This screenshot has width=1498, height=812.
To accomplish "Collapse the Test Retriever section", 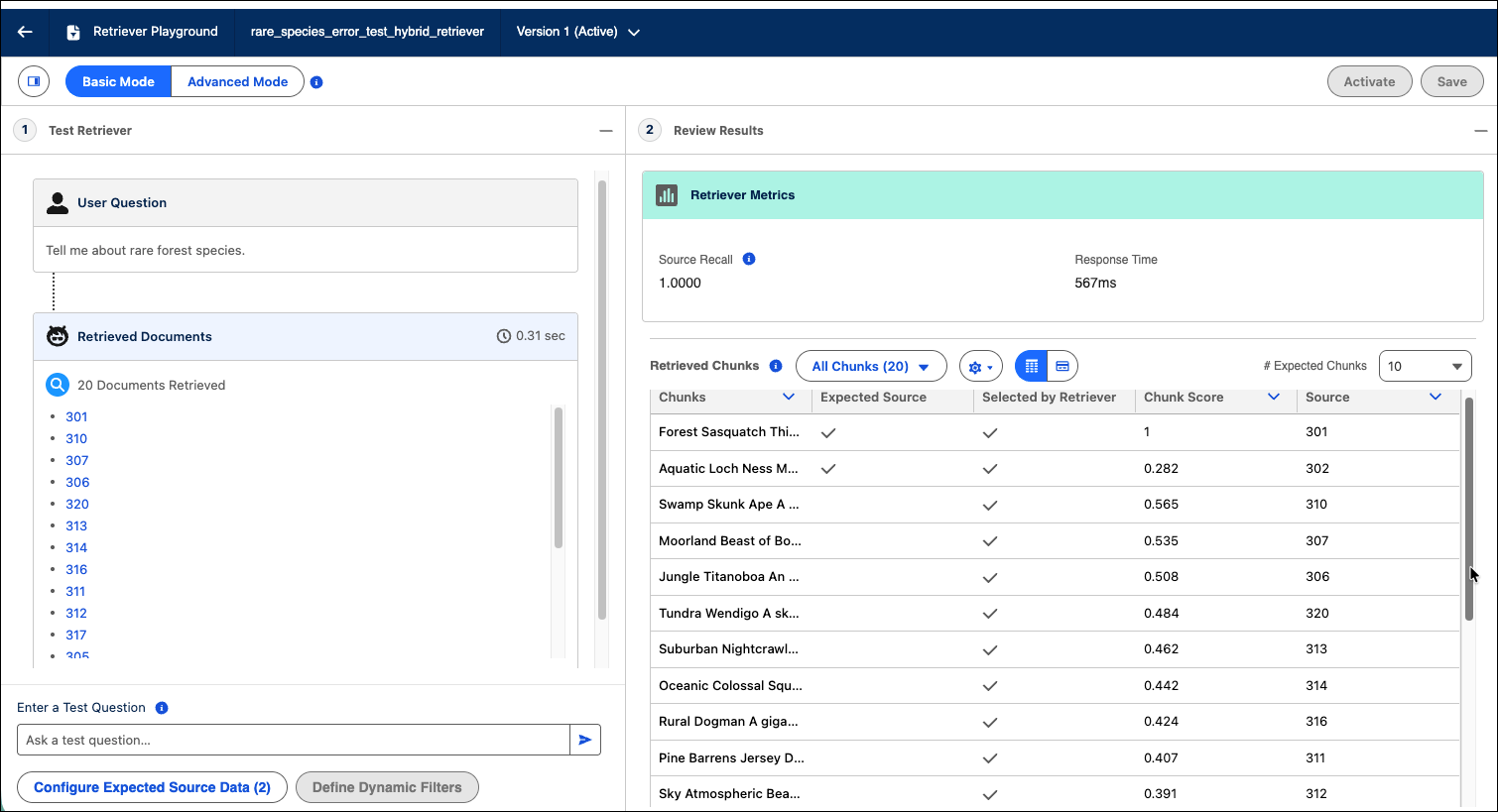I will pyautogui.click(x=606, y=131).
